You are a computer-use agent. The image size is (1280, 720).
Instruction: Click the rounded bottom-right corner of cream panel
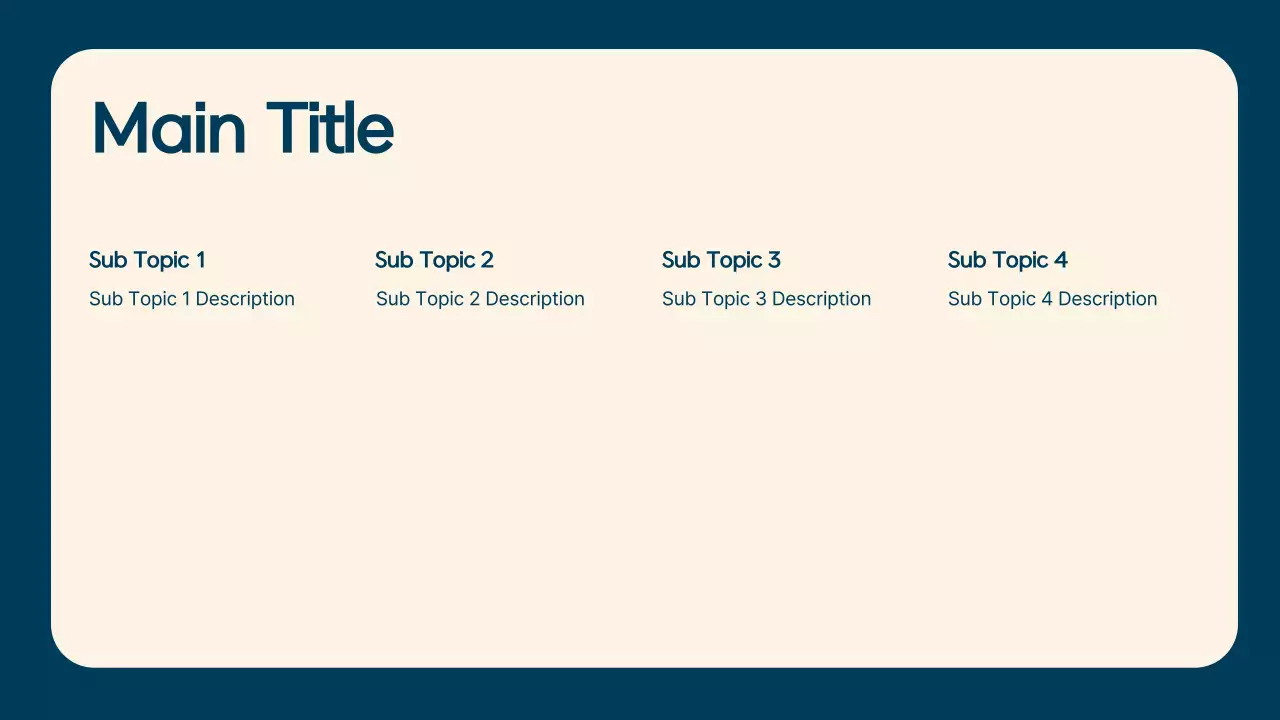click(x=1221, y=650)
